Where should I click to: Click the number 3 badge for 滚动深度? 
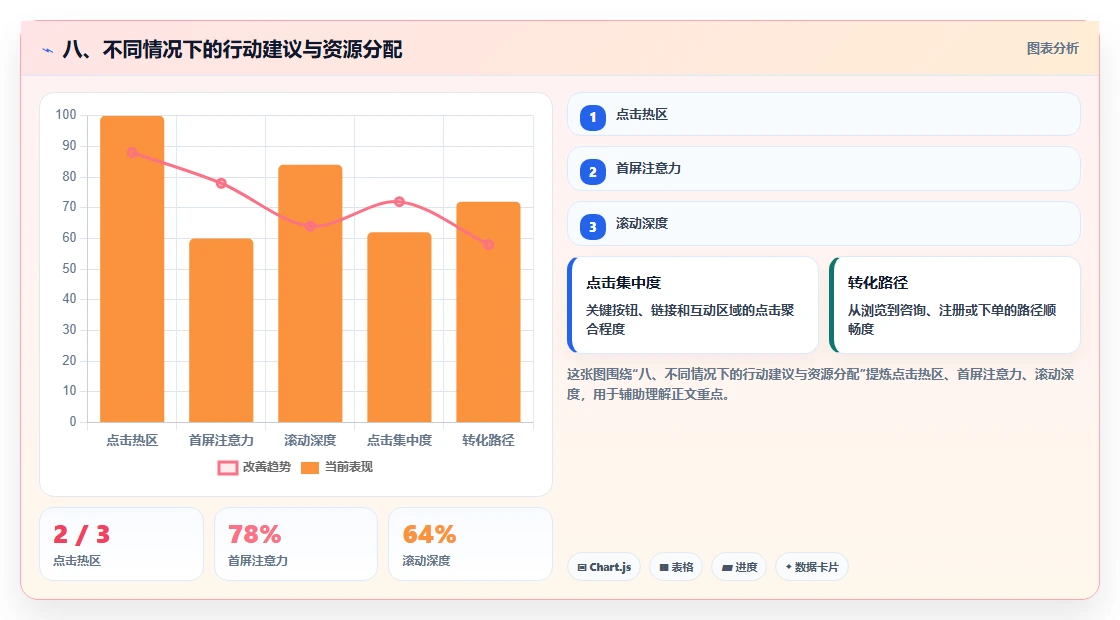tap(592, 227)
